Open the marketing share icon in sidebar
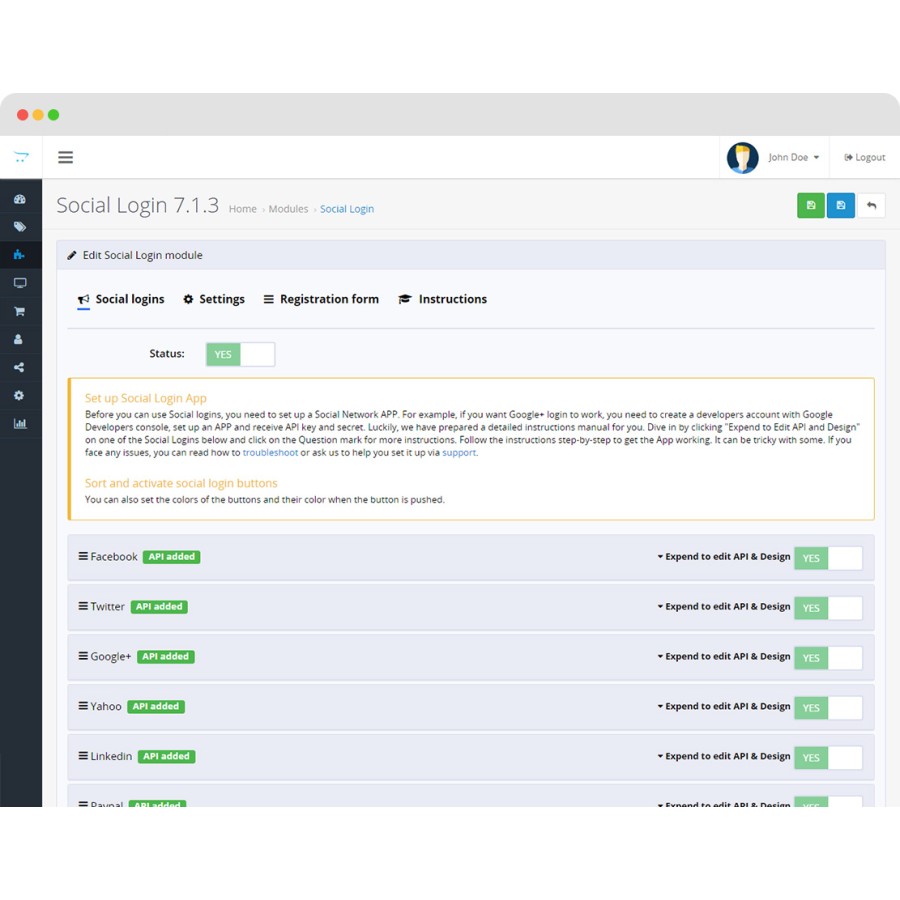The height and width of the screenshot is (900, 900). coord(19,367)
